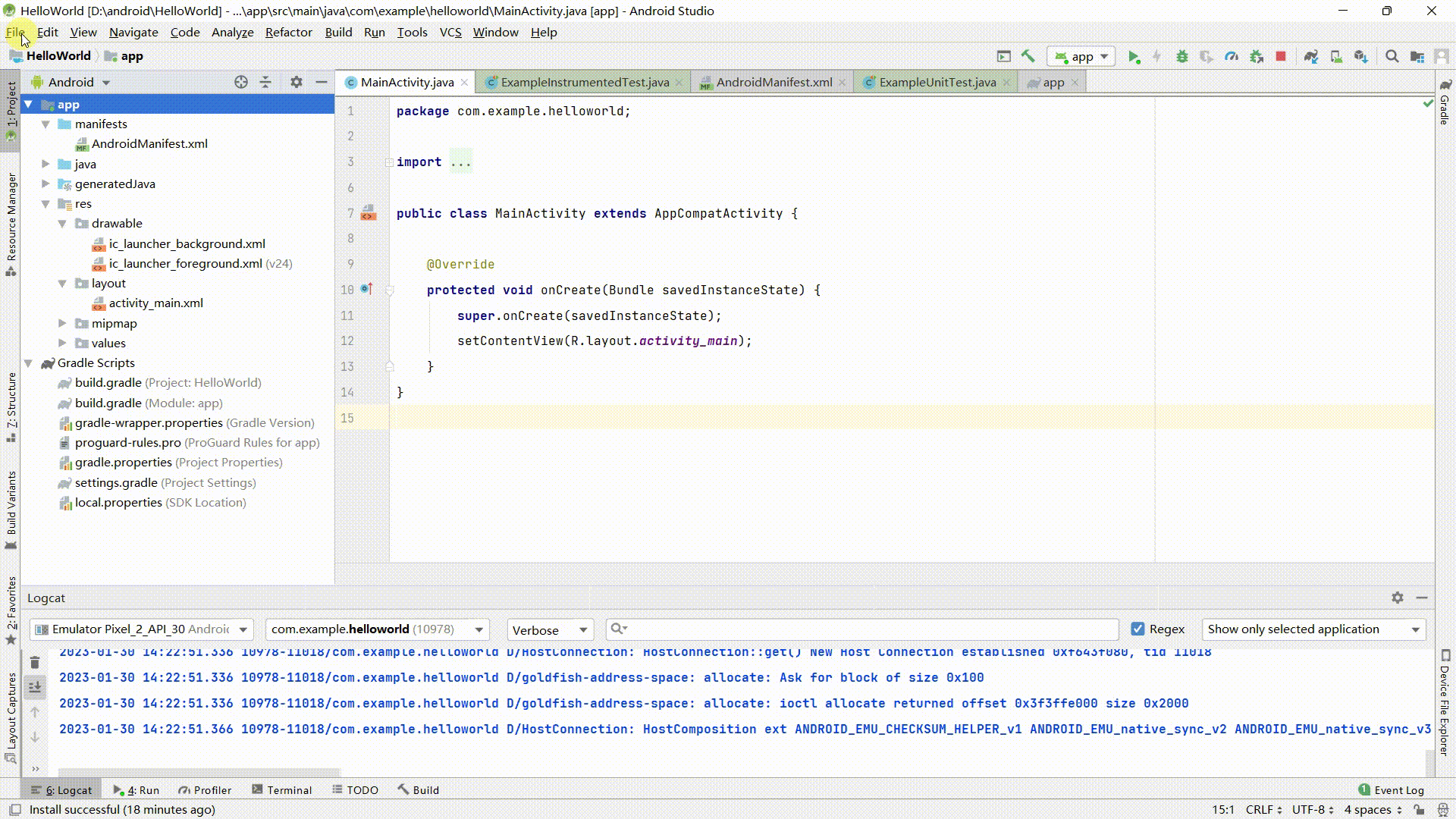
Task: Run the app with the green Run button
Action: point(1134,56)
